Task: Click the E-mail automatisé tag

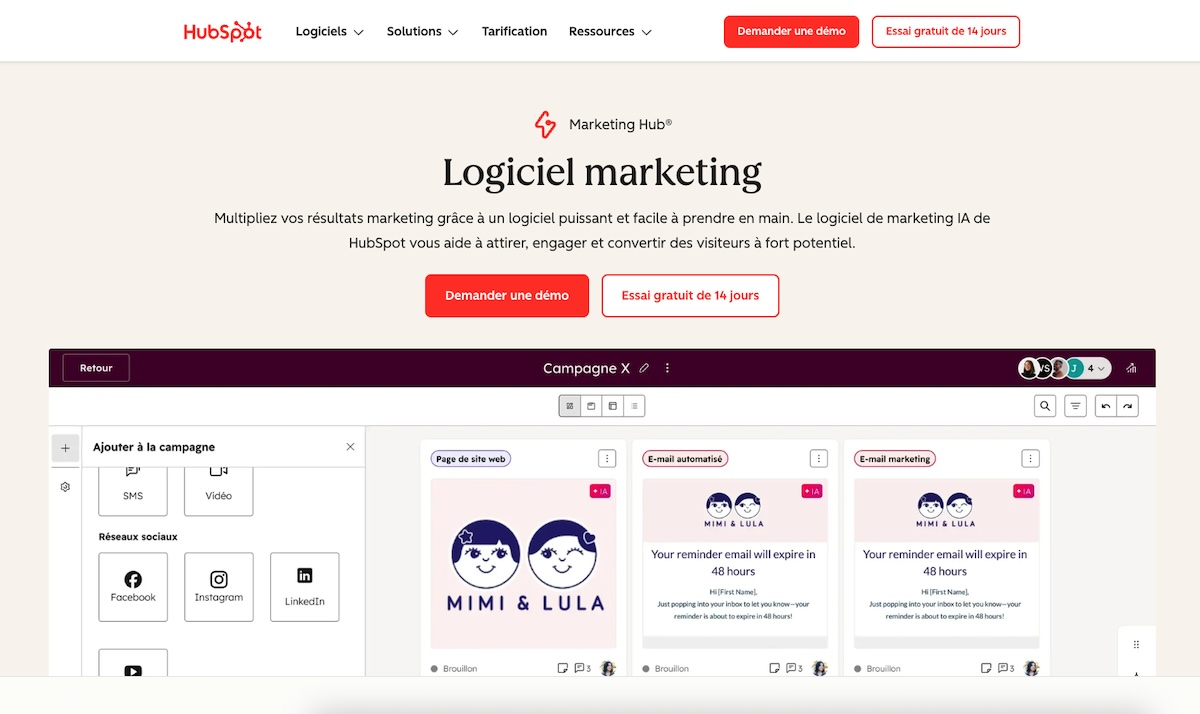Action: [685, 459]
